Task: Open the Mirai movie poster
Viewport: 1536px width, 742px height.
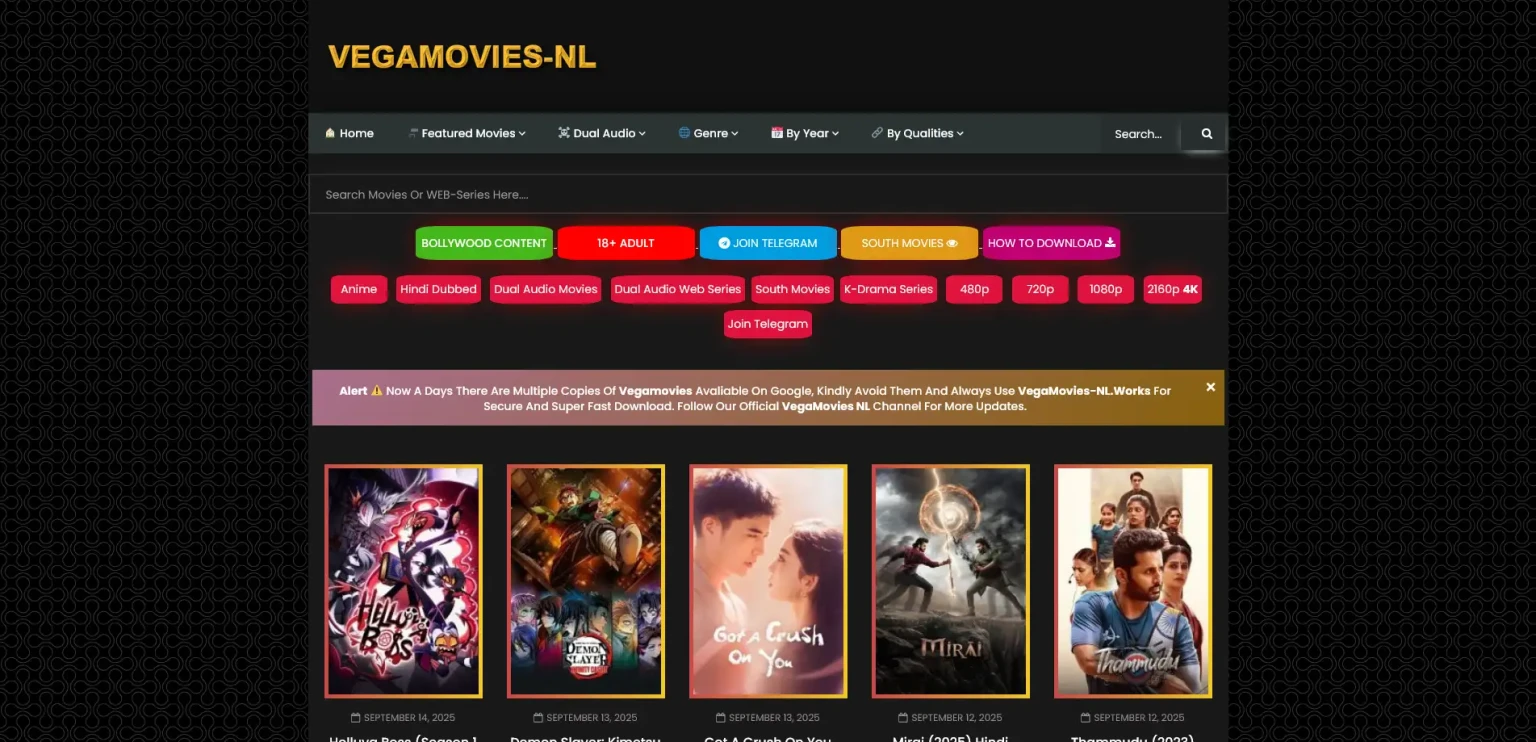Action: (x=950, y=581)
